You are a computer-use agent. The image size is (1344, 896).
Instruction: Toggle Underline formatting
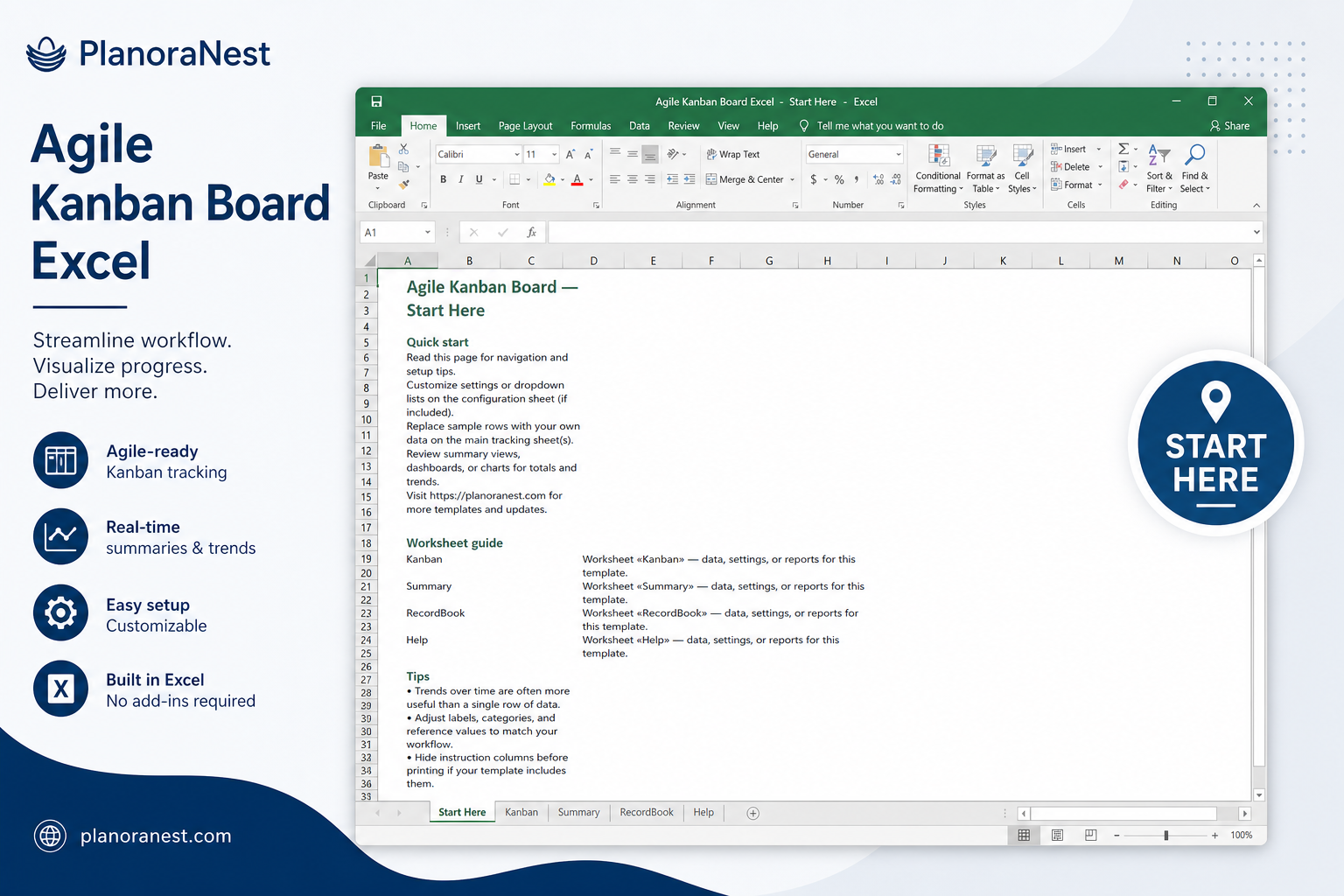[479, 179]
